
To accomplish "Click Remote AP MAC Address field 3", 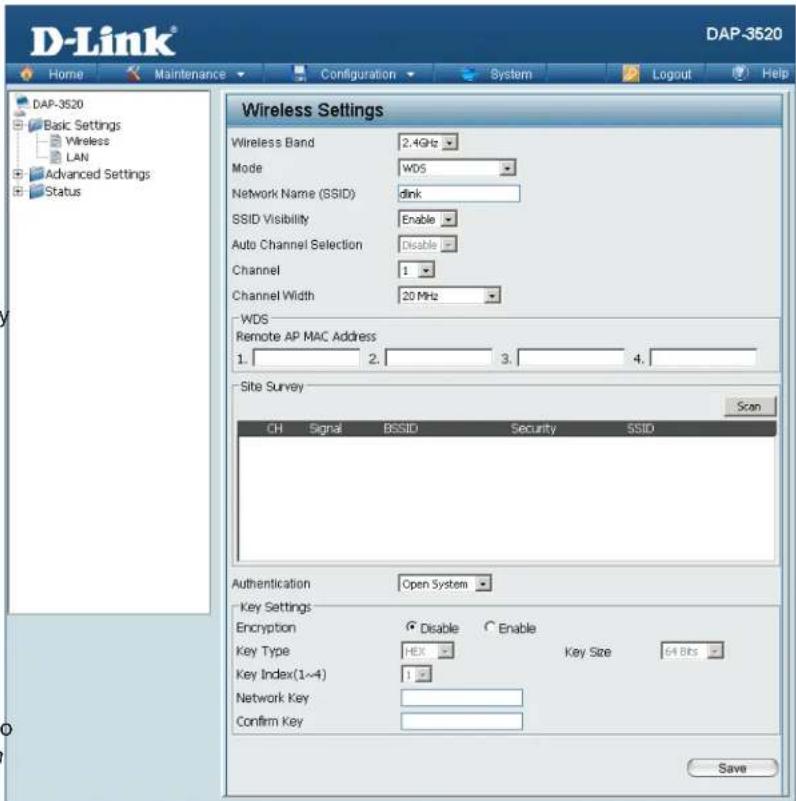I will (571, 358).
